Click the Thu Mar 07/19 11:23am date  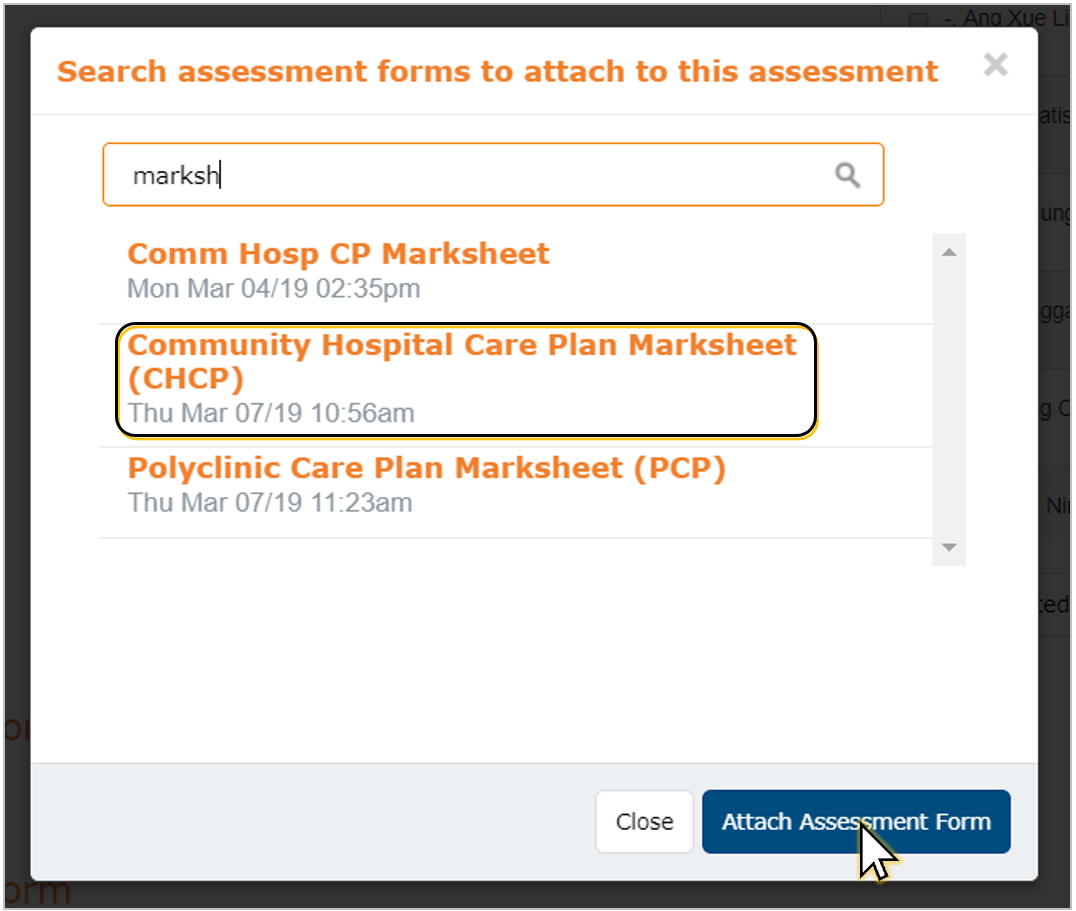click(x=270, y=503)
